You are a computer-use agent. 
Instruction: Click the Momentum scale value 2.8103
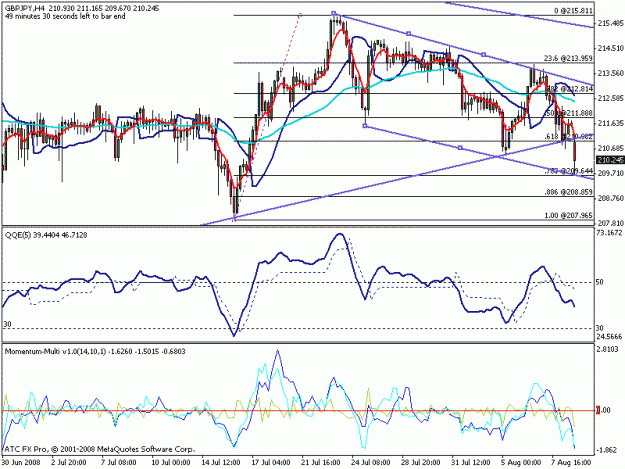[608, 349]
